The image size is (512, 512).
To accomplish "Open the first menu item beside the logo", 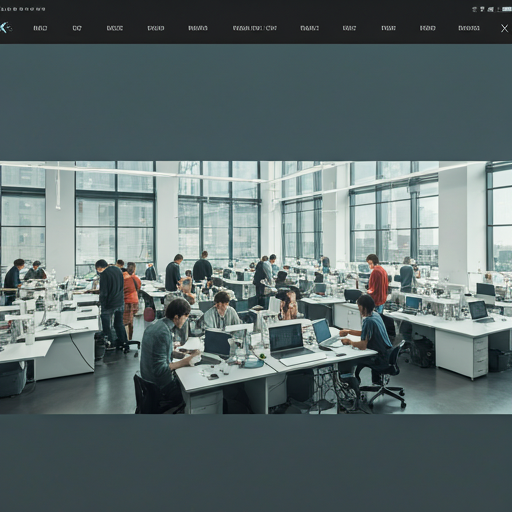I will coord(40,28).
